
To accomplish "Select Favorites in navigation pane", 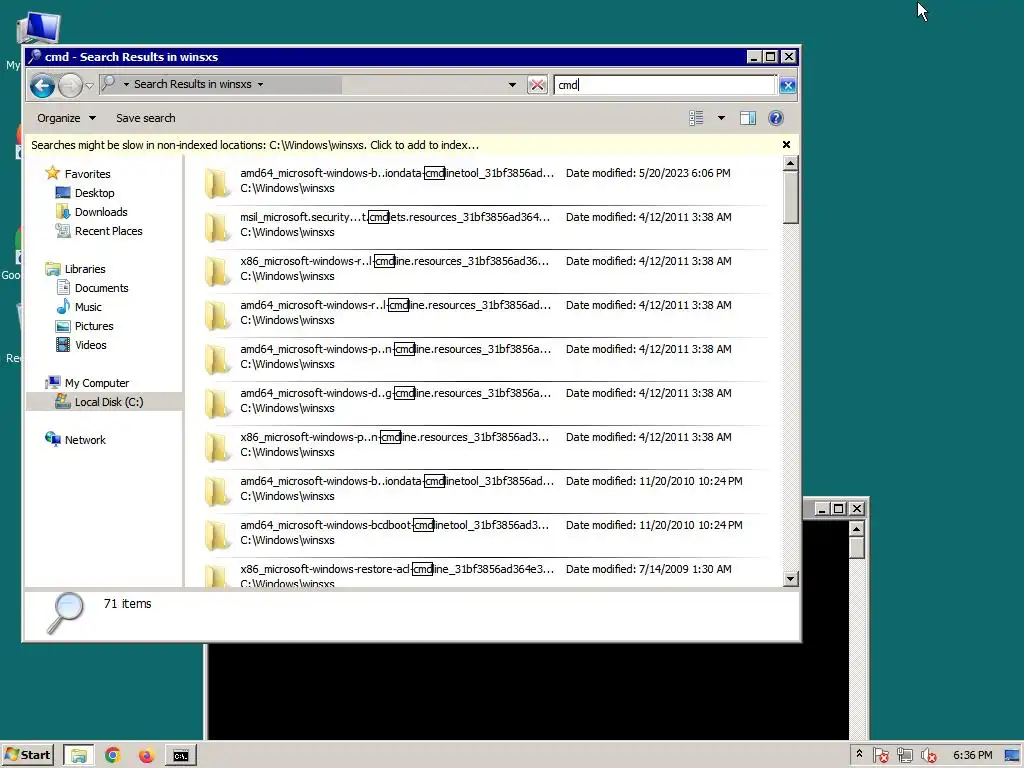I will click(87, 174).
